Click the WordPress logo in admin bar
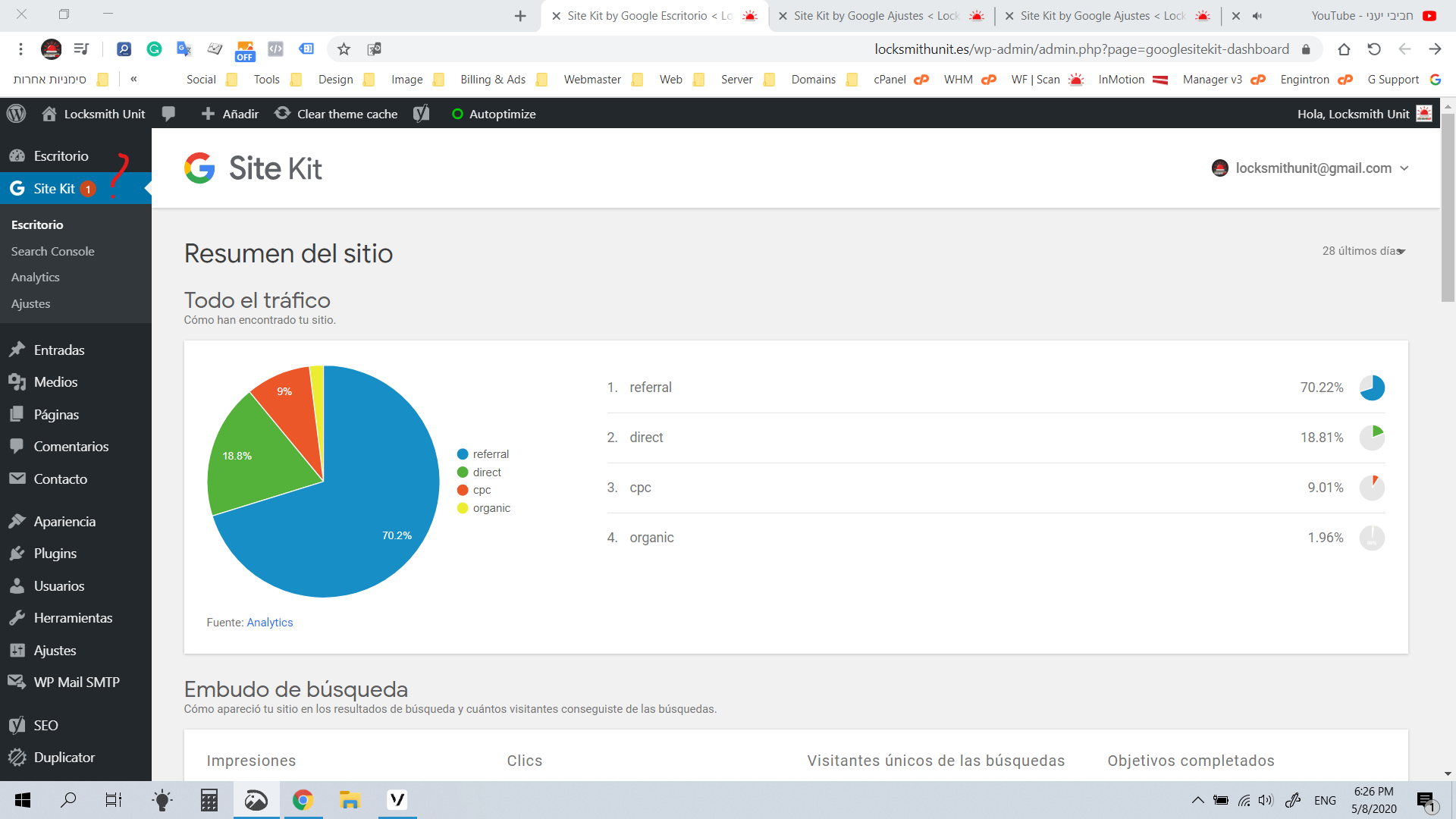Screen dimensions: 1456x819 tap(16, 114)
